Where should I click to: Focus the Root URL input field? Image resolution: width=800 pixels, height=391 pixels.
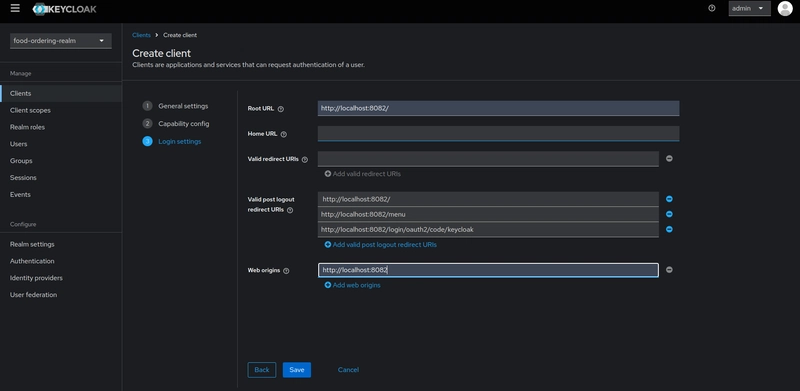(x=498, y=108)
